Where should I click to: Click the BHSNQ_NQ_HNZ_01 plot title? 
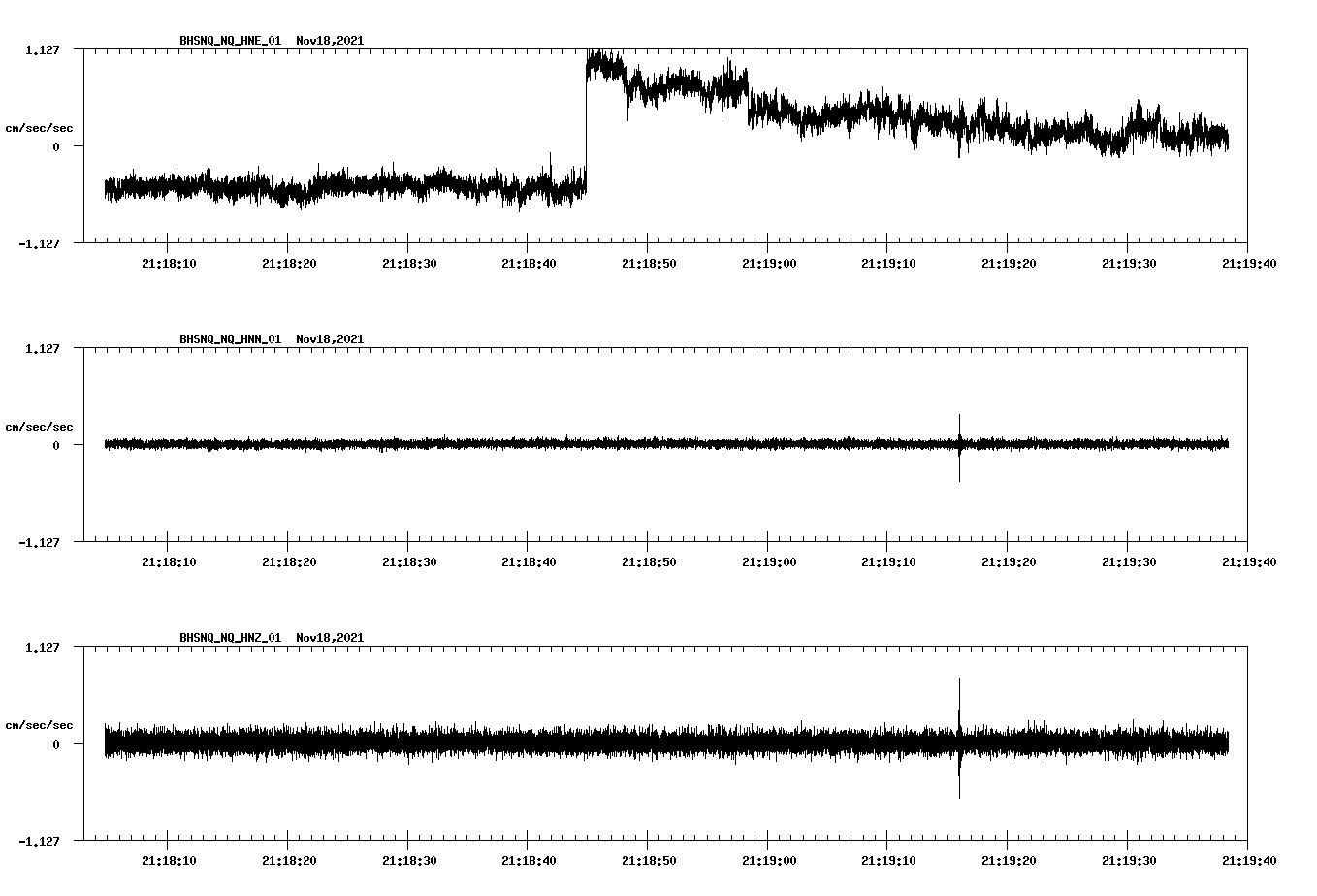(x=272, y=638)
